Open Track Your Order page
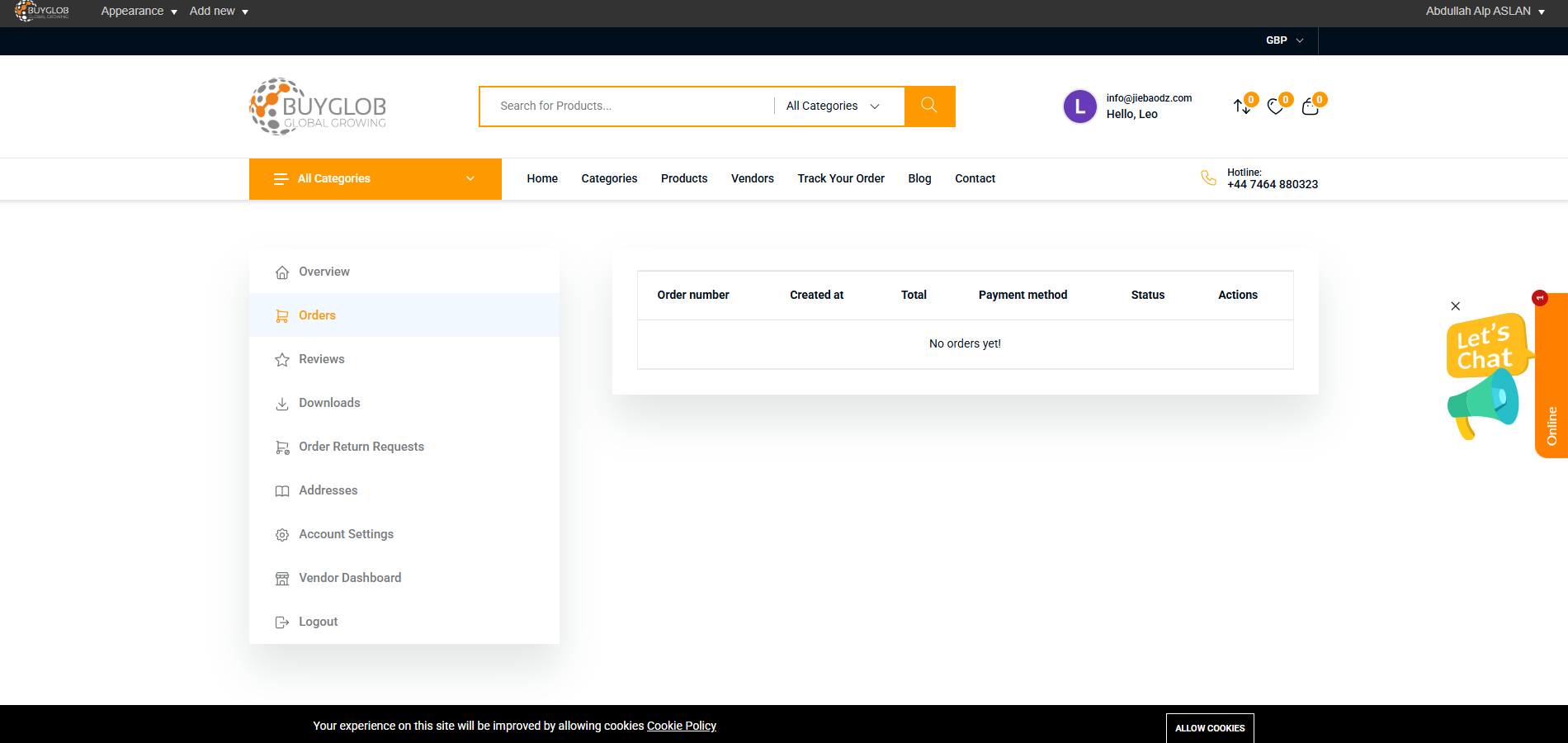This screenshot has width=1568, height=743. (841, 179)
